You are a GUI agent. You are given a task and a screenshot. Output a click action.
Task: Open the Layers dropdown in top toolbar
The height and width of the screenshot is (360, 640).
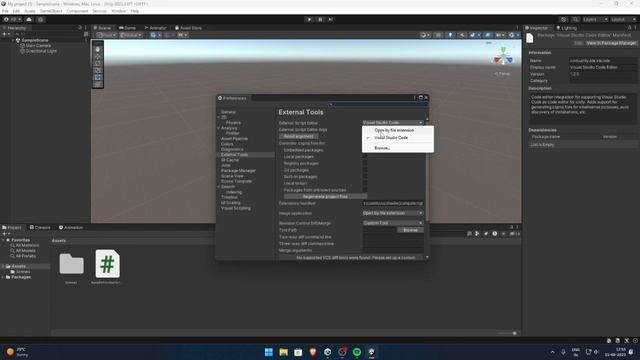click(x=595, y=20)
